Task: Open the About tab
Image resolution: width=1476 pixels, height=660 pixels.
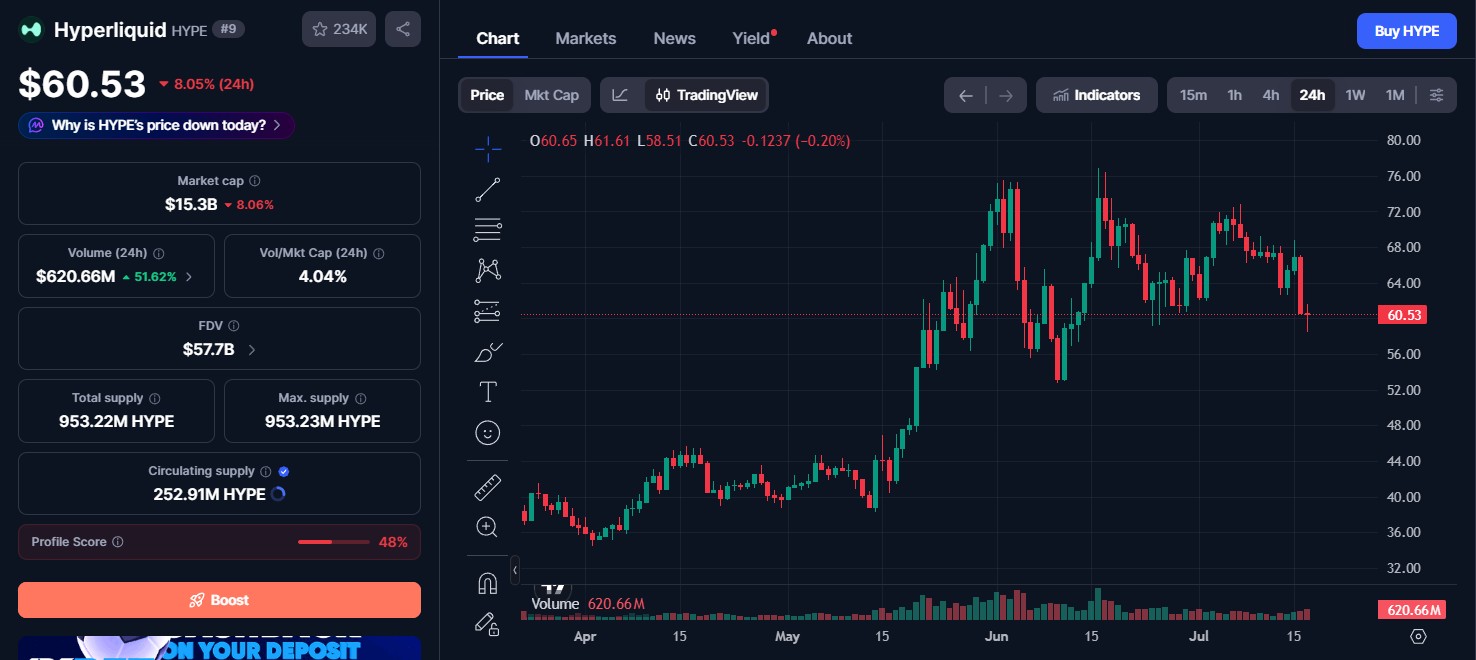Action: (830, 39)
